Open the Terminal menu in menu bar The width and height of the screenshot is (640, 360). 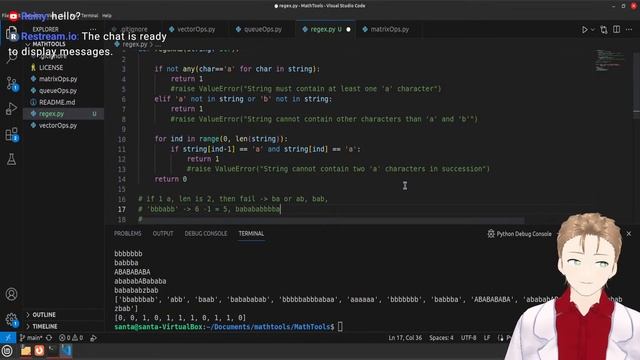coord(89,16)
